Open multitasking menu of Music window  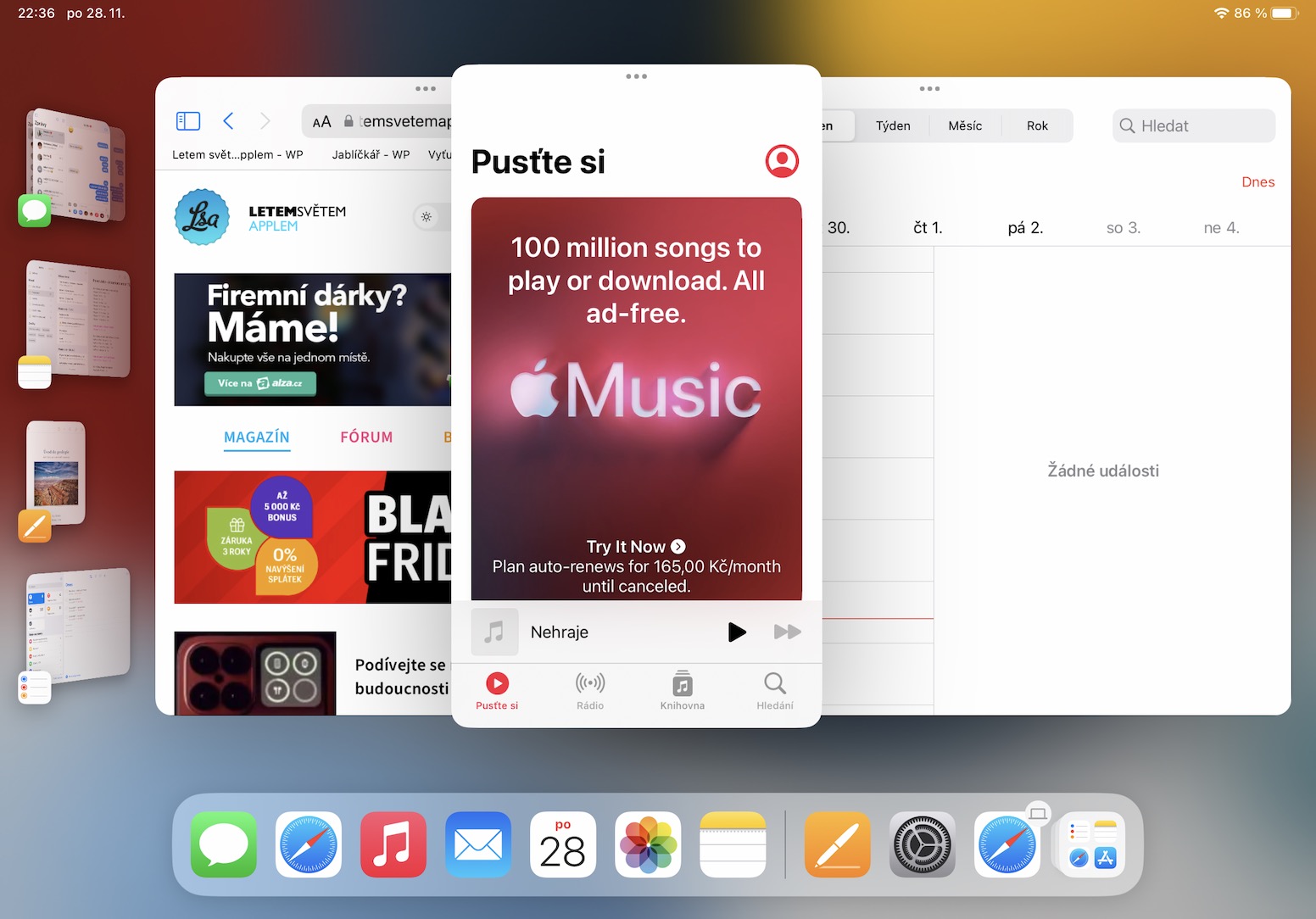[636, 76]
